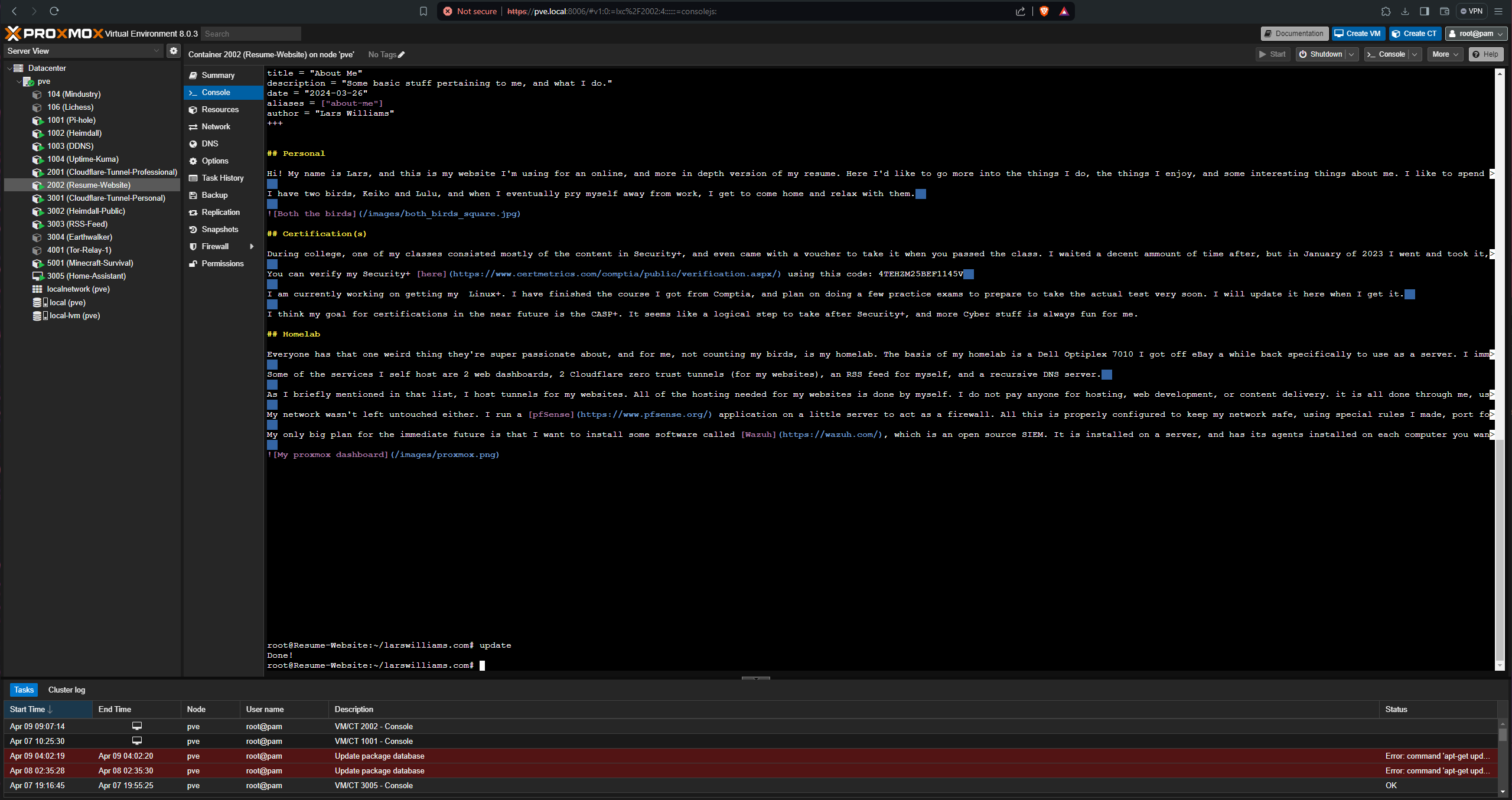This screenshot has width=1512, height=800.
Task: Click the share icon in address bar
Action: [1020, 11]
